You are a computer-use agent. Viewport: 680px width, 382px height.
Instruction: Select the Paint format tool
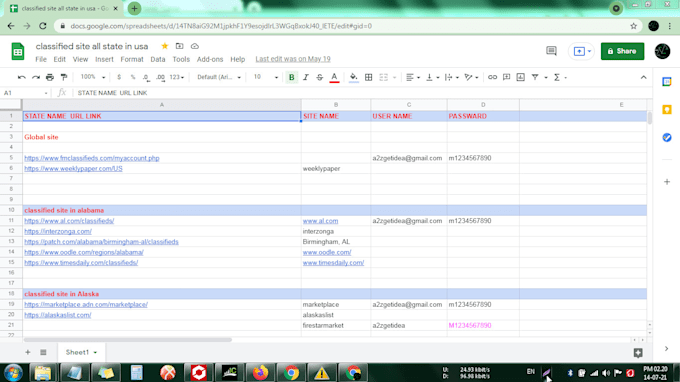click(64, 77)
